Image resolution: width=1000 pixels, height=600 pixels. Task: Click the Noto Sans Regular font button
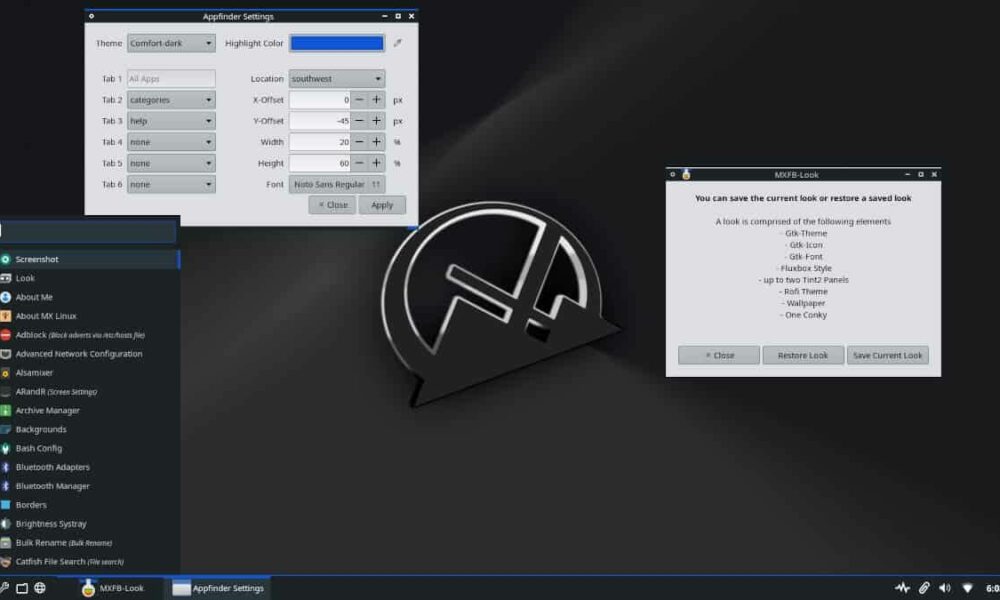pos(337,184)
